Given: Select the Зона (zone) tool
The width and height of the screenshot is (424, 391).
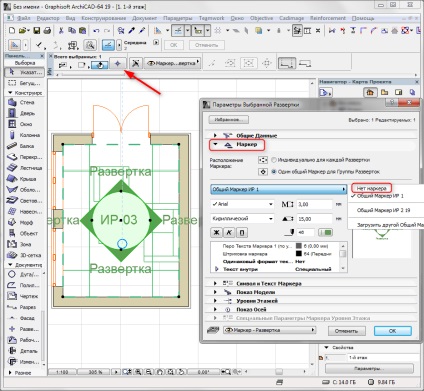Looking at the screenshot, I should [25, 244].
